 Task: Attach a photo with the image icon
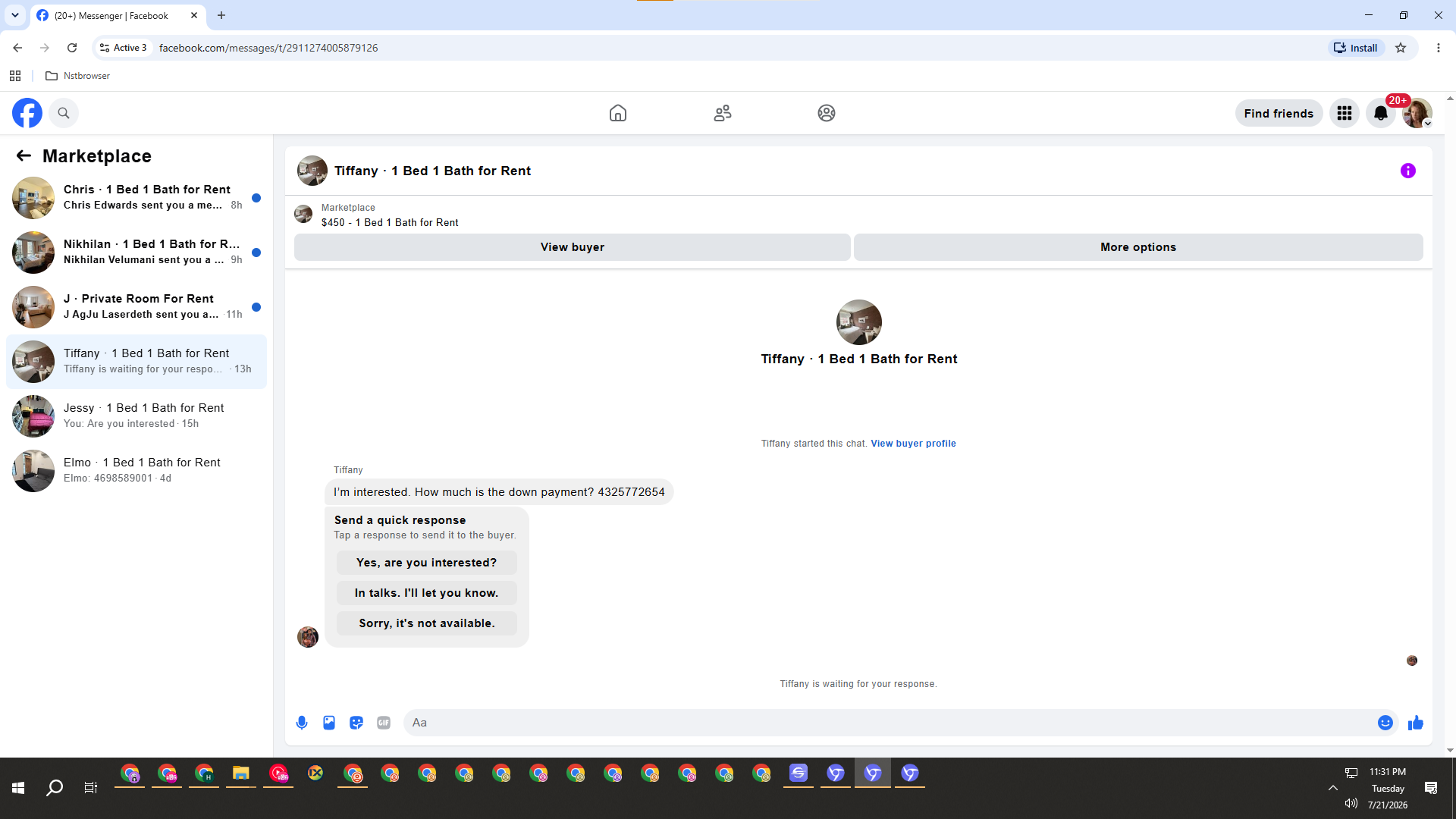329,723
